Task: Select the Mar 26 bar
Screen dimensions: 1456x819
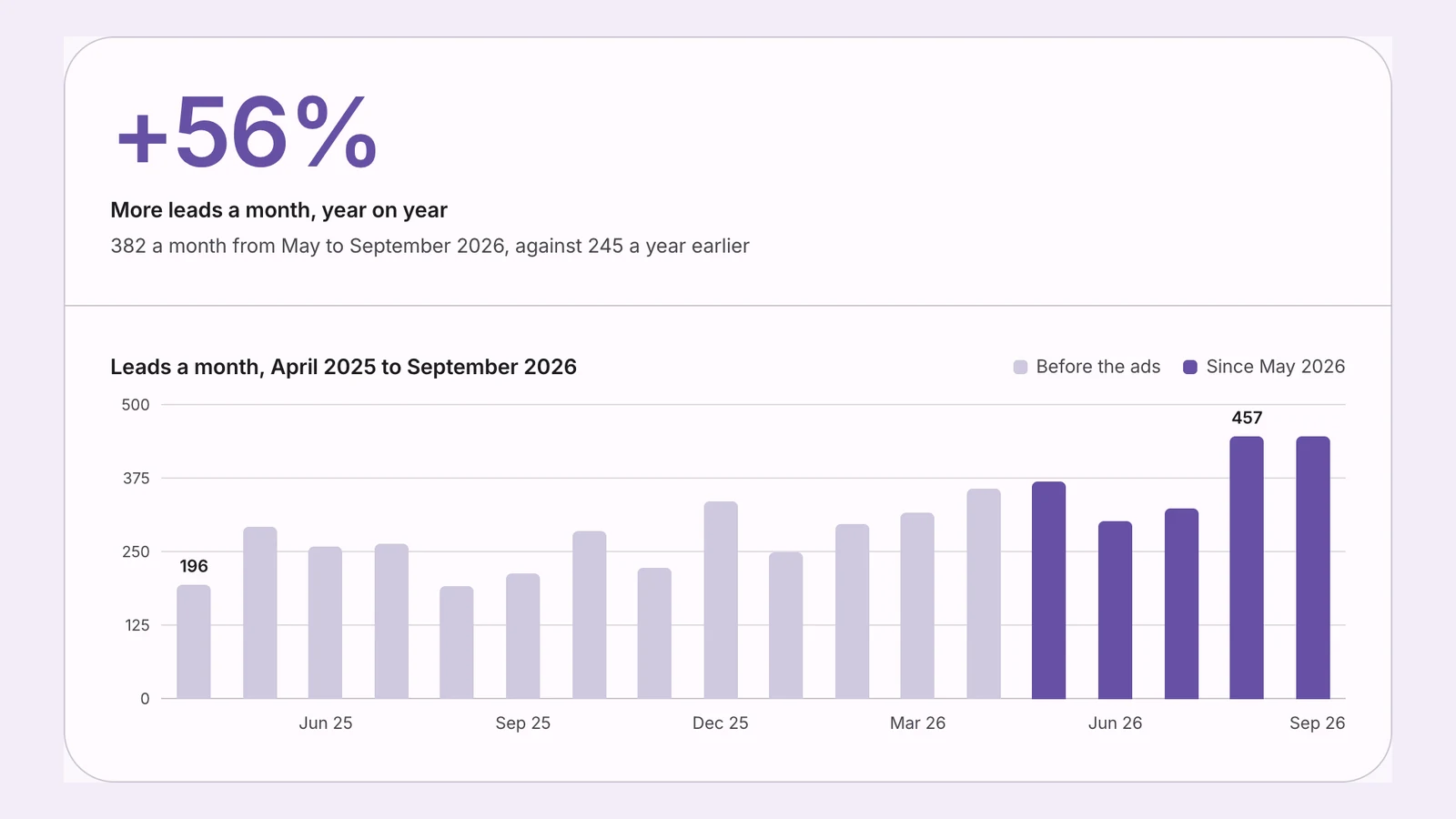Action: (x=917, y=606)
